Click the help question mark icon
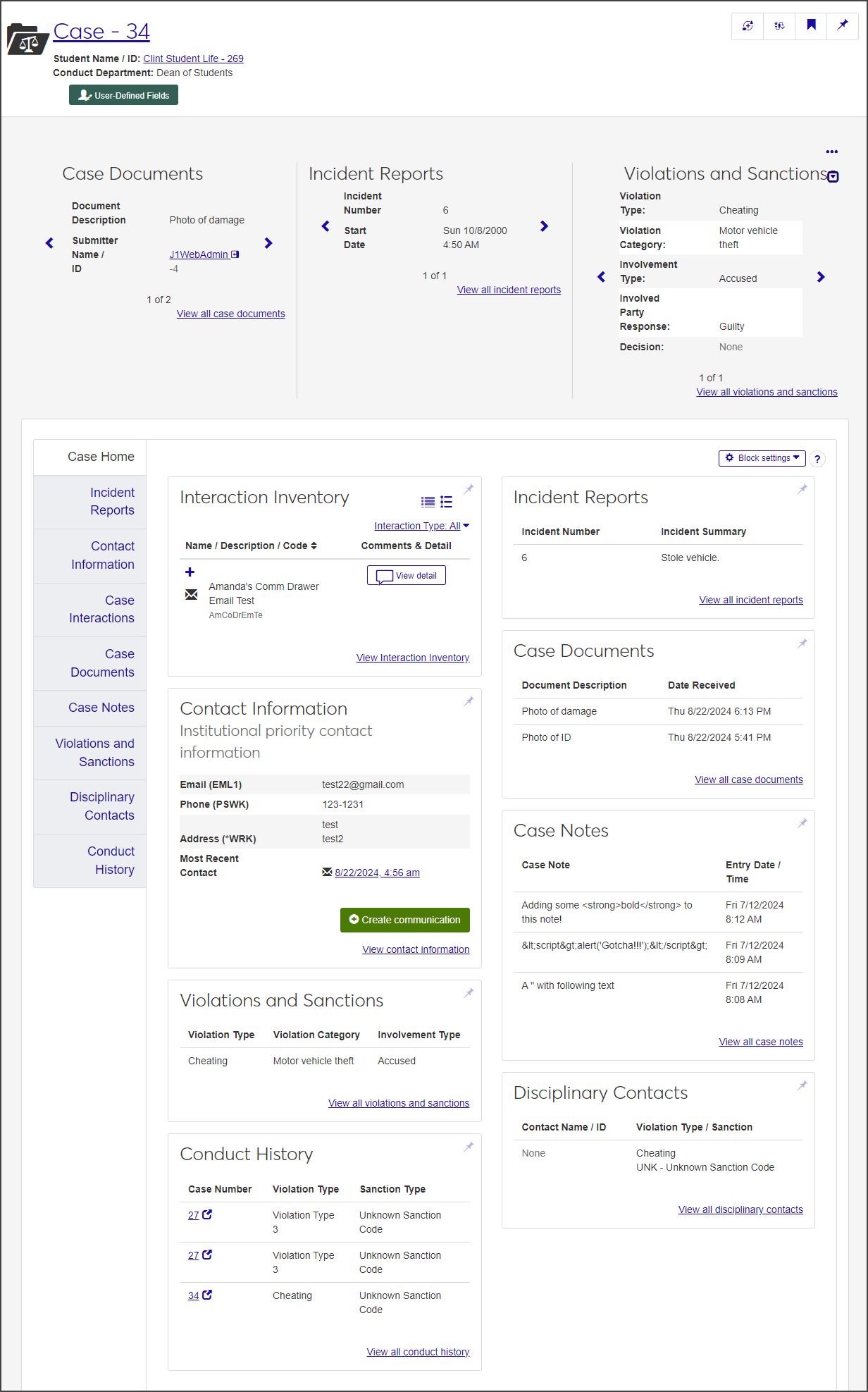This screenshot has height=1392, width=868. [x=817, y=459]
